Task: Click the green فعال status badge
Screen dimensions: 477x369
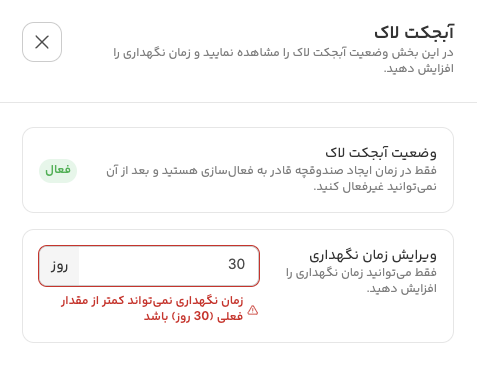Action: 58,171
